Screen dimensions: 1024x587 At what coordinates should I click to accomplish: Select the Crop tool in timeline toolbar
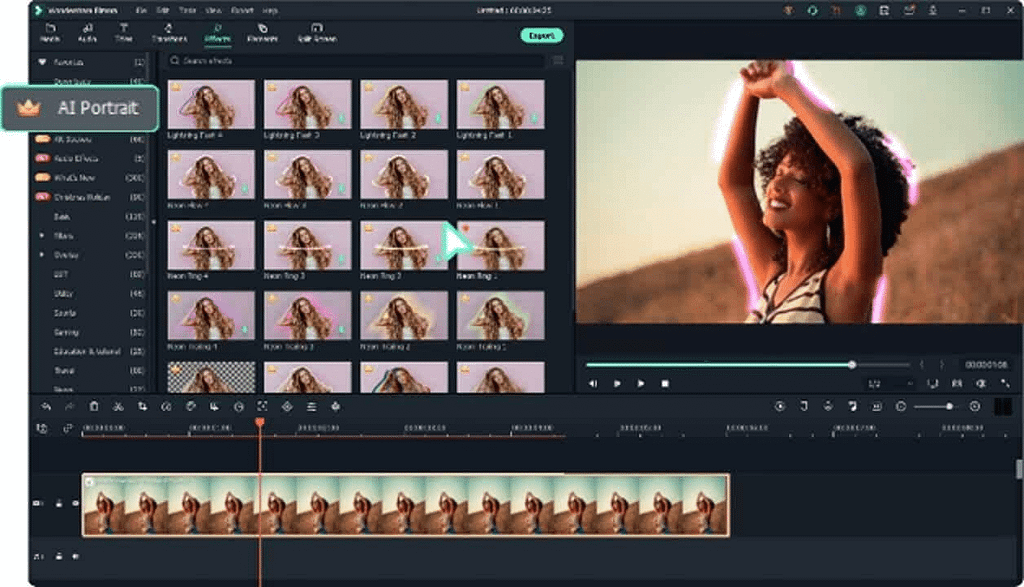coord(142,407)
